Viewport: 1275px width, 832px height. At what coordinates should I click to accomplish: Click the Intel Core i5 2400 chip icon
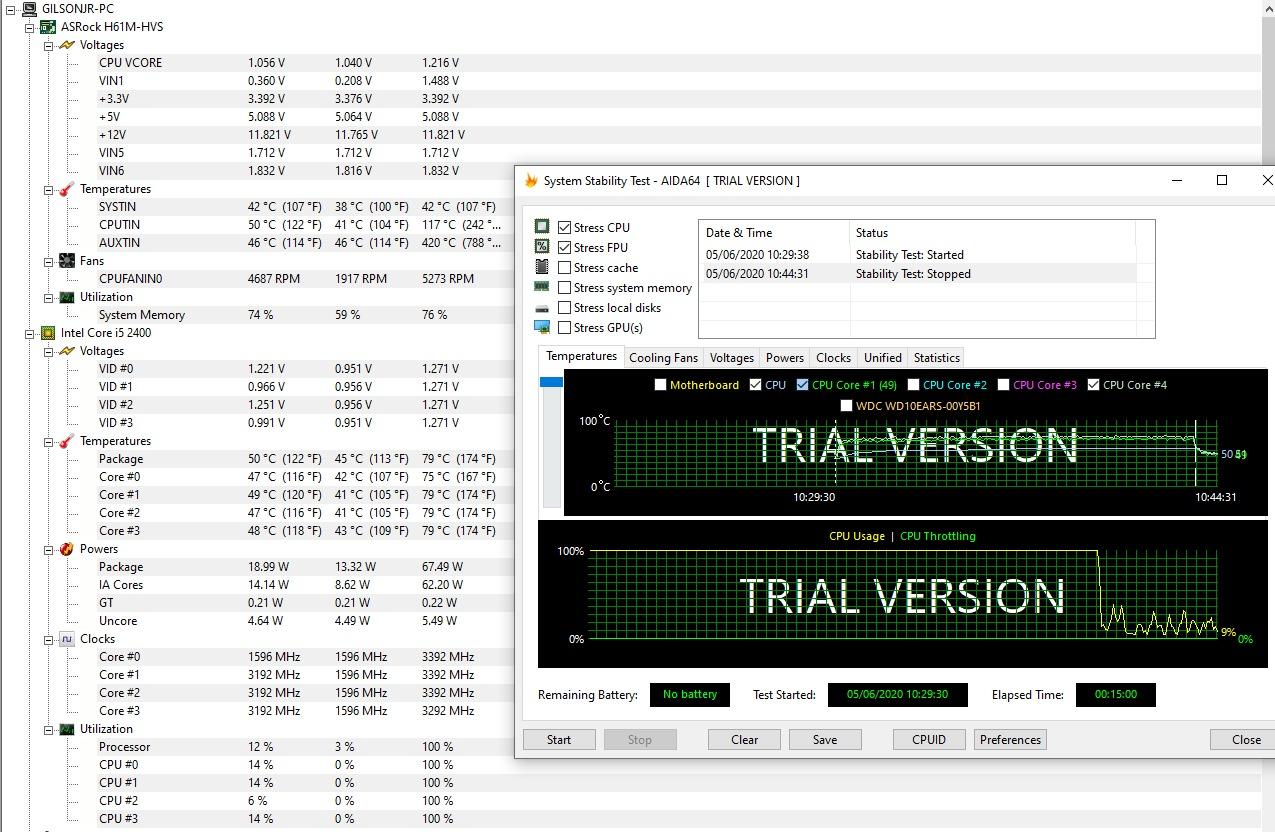pyautogui.click(x=48, y=333)
